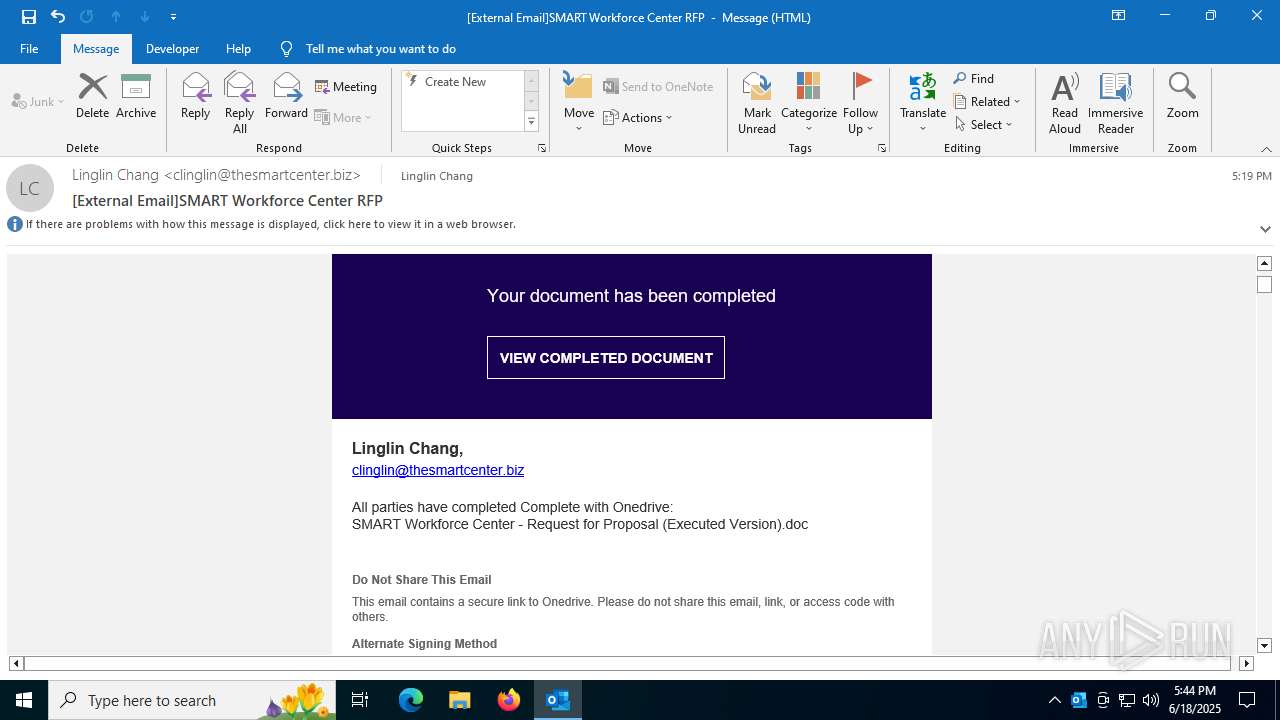Screen dimensions: 1280x720
Task: Open the File menu
Action: (x=29, y=49)
